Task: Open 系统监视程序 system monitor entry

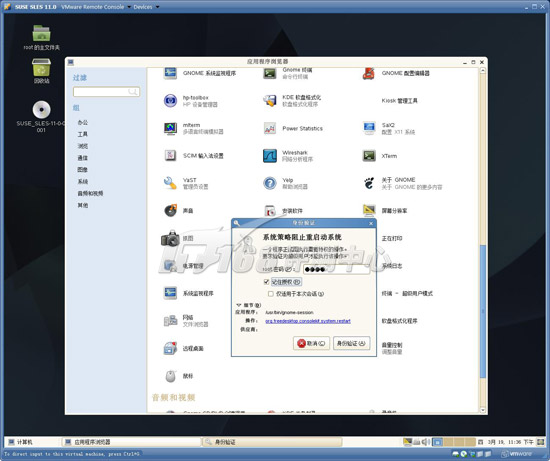Action: 198,293
